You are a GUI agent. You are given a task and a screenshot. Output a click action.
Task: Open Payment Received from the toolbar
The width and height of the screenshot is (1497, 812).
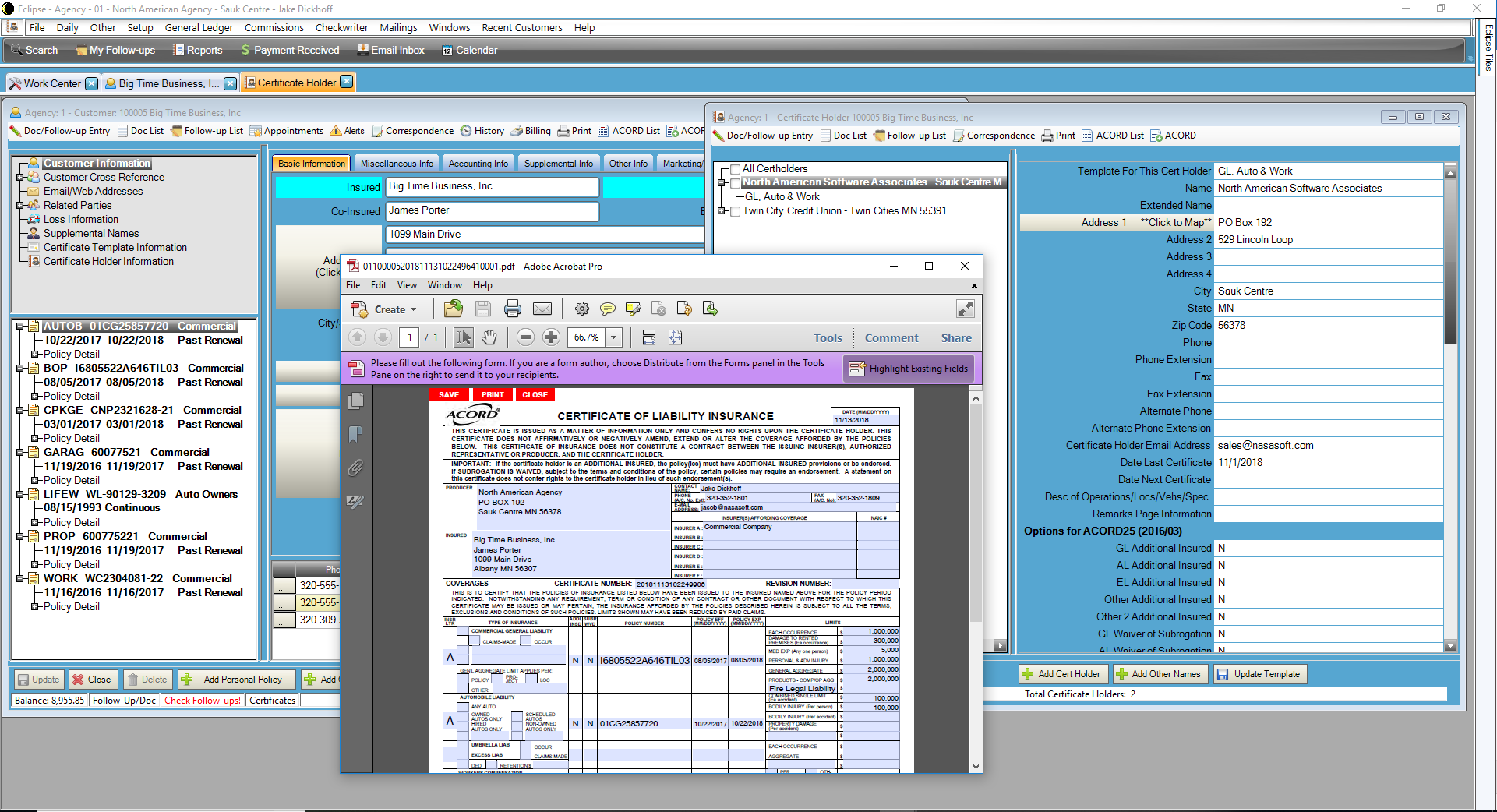(290, 50)
